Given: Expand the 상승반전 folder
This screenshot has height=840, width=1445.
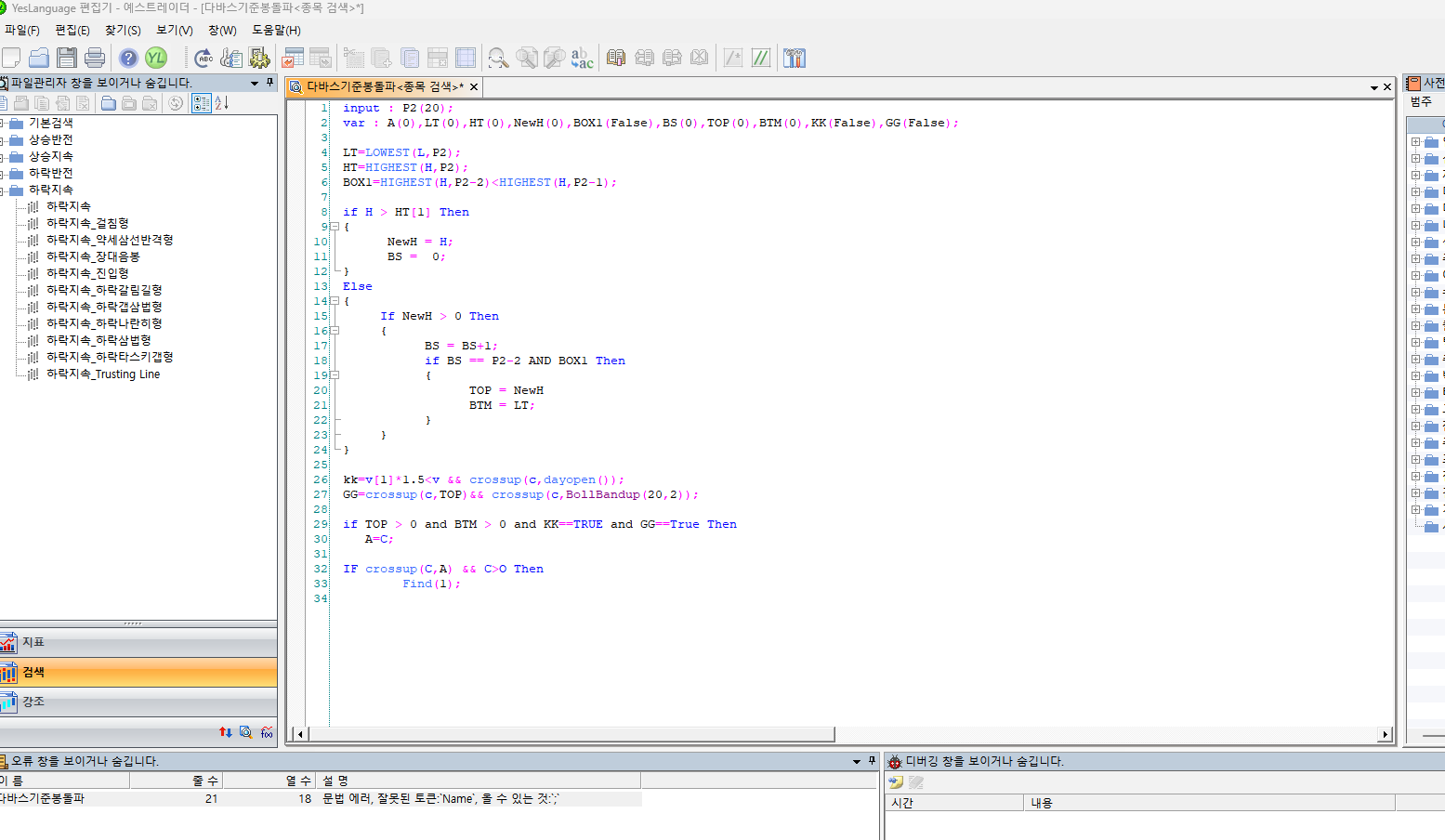Looking at the screenshot, I should (3, 140).
